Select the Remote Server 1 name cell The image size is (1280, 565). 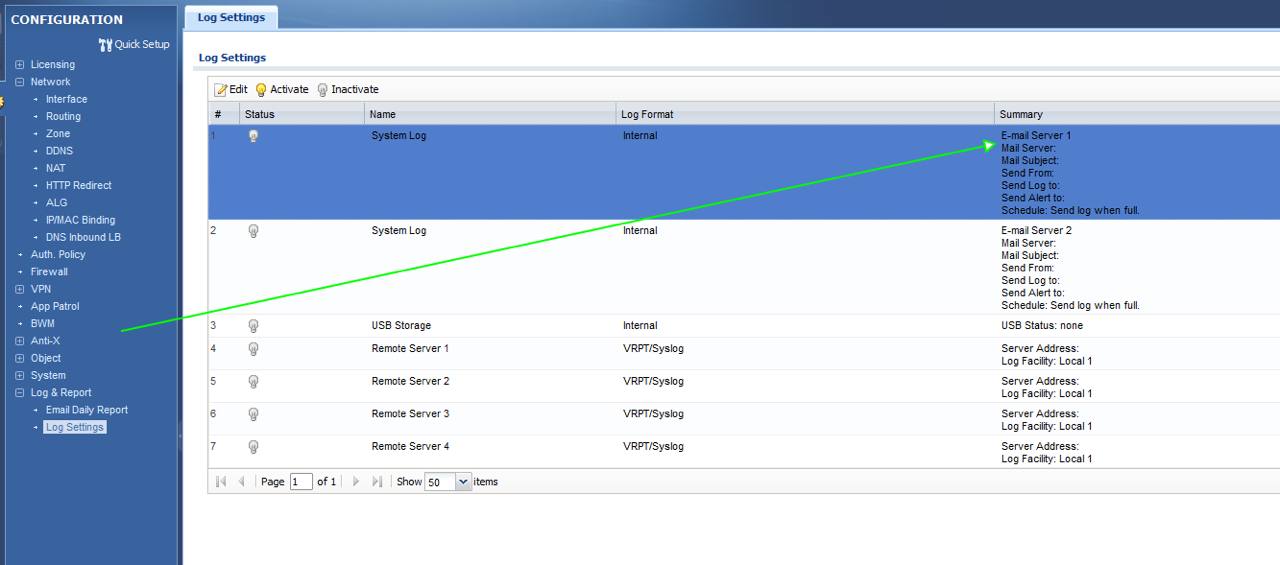tap(410, 349)
